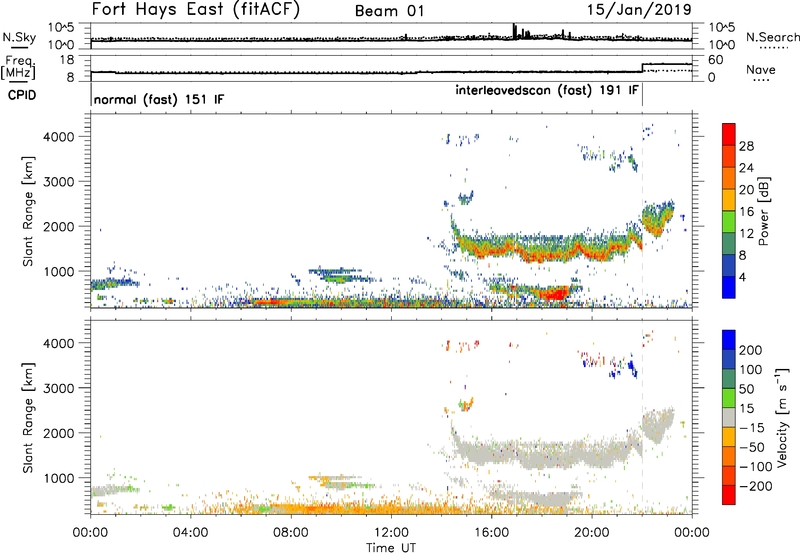Click the 'Power [dB]' colorbar label
The height and width of the screenshot is (554, 800).
coord(763,211)
